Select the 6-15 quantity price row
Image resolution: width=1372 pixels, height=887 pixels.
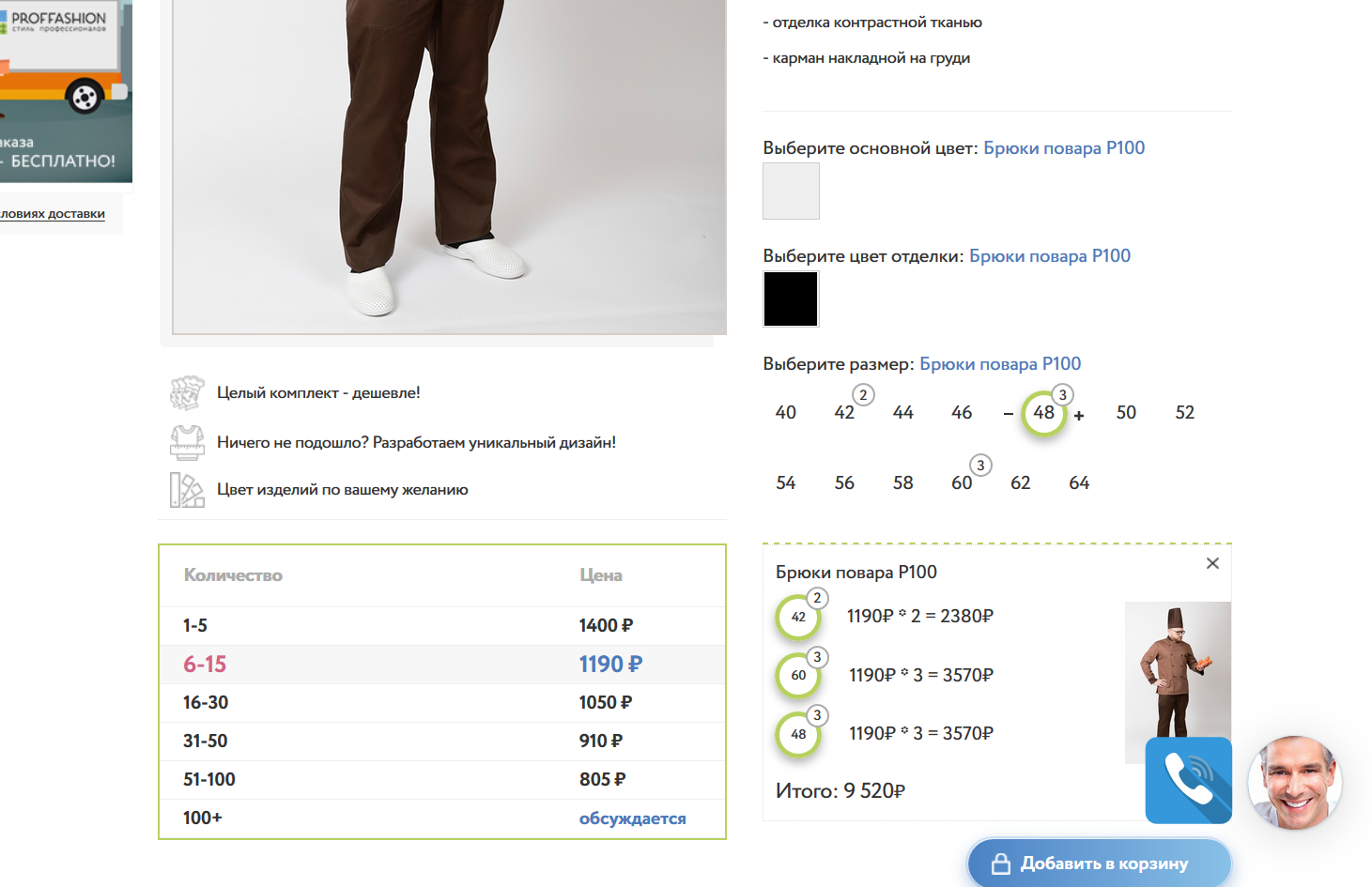(441, 665)
